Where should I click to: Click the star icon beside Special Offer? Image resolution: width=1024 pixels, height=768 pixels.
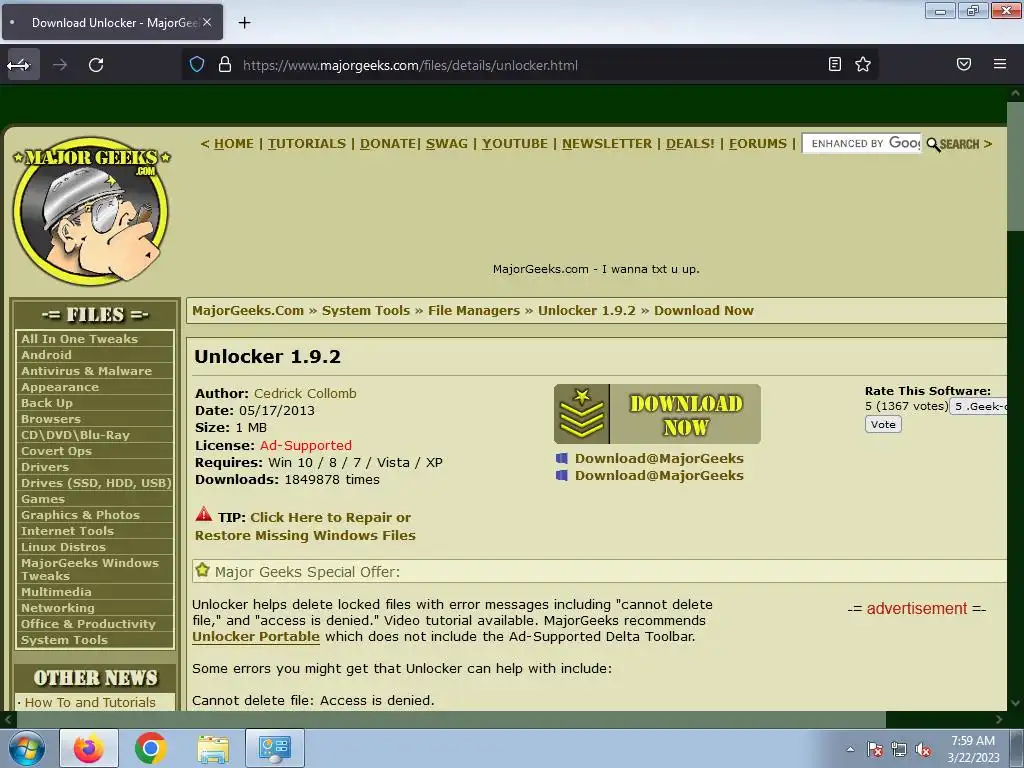[202, 570]
